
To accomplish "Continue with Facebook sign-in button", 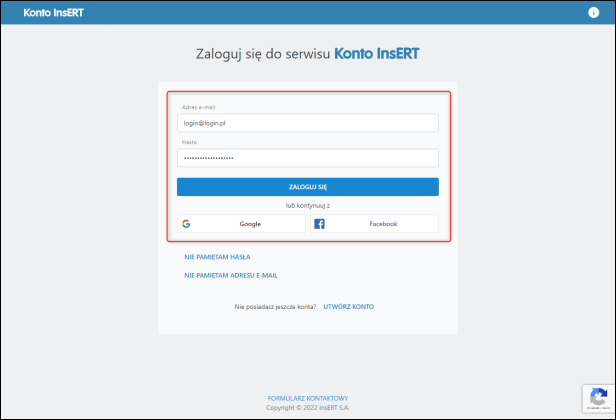I will tap(374, 224).
